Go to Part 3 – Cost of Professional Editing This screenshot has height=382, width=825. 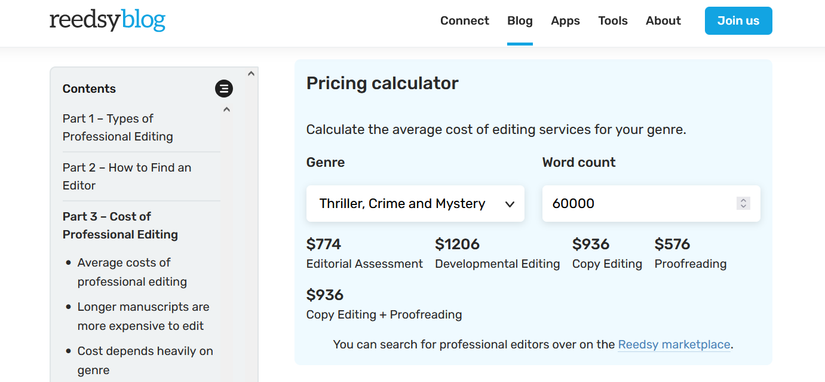[120, 225]
